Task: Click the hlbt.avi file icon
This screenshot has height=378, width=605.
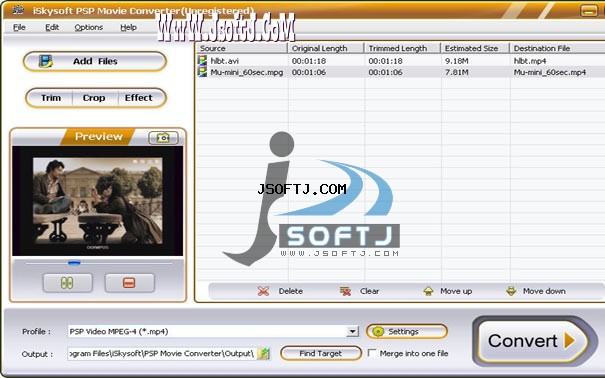Action: (202, 60)
